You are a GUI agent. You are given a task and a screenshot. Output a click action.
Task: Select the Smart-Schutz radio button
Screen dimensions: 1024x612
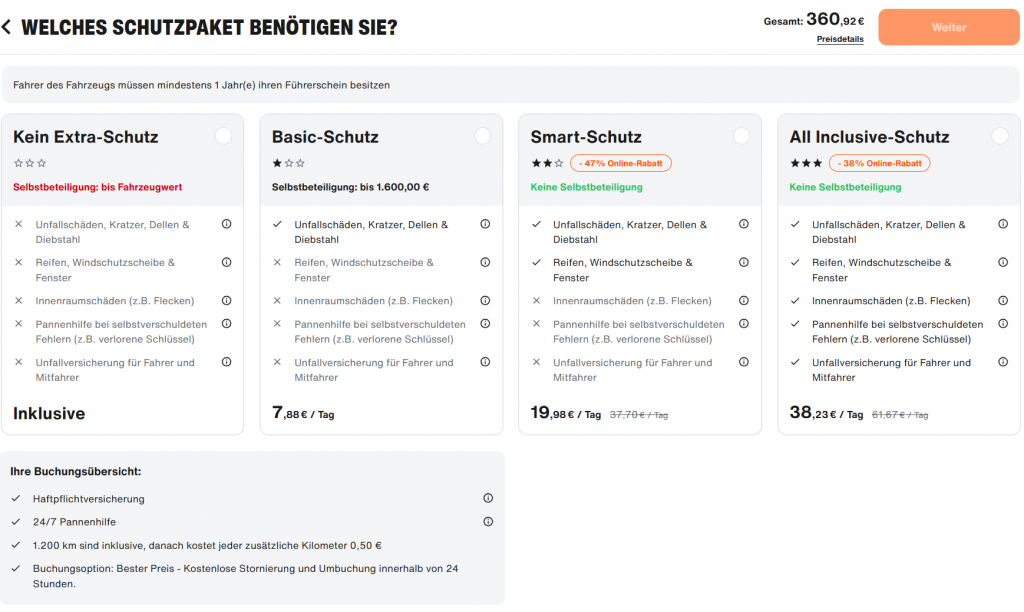click(741, 136)
